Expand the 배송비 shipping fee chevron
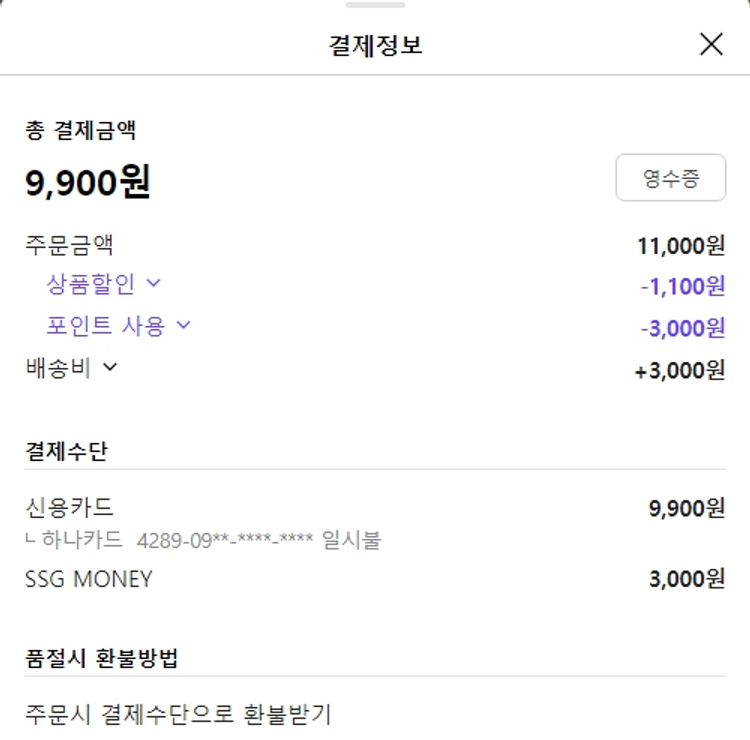750x740 pixels. click(x=110, y=367)
